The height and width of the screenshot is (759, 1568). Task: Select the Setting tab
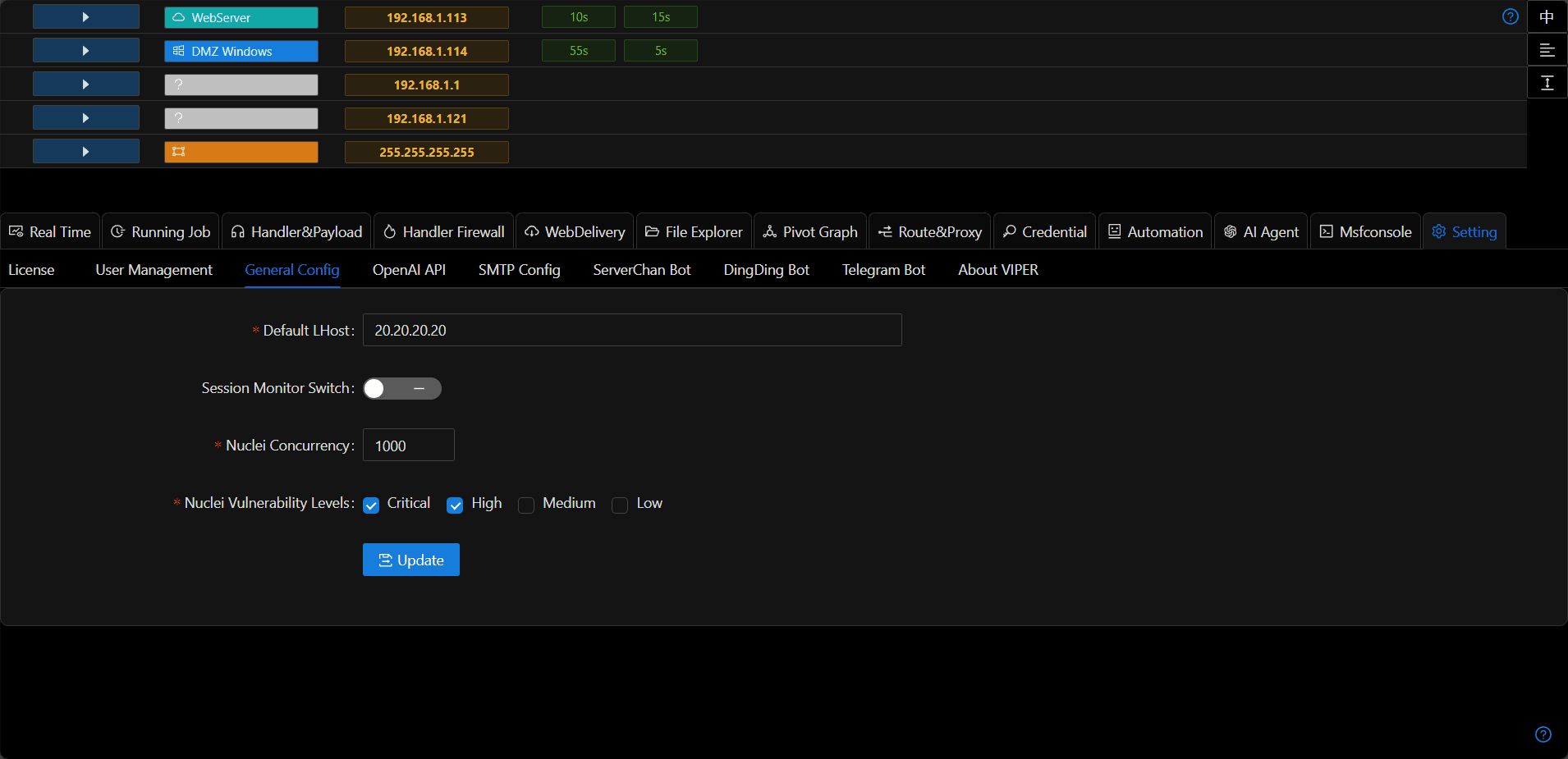pyautogui.click(x=1465, y=232)
